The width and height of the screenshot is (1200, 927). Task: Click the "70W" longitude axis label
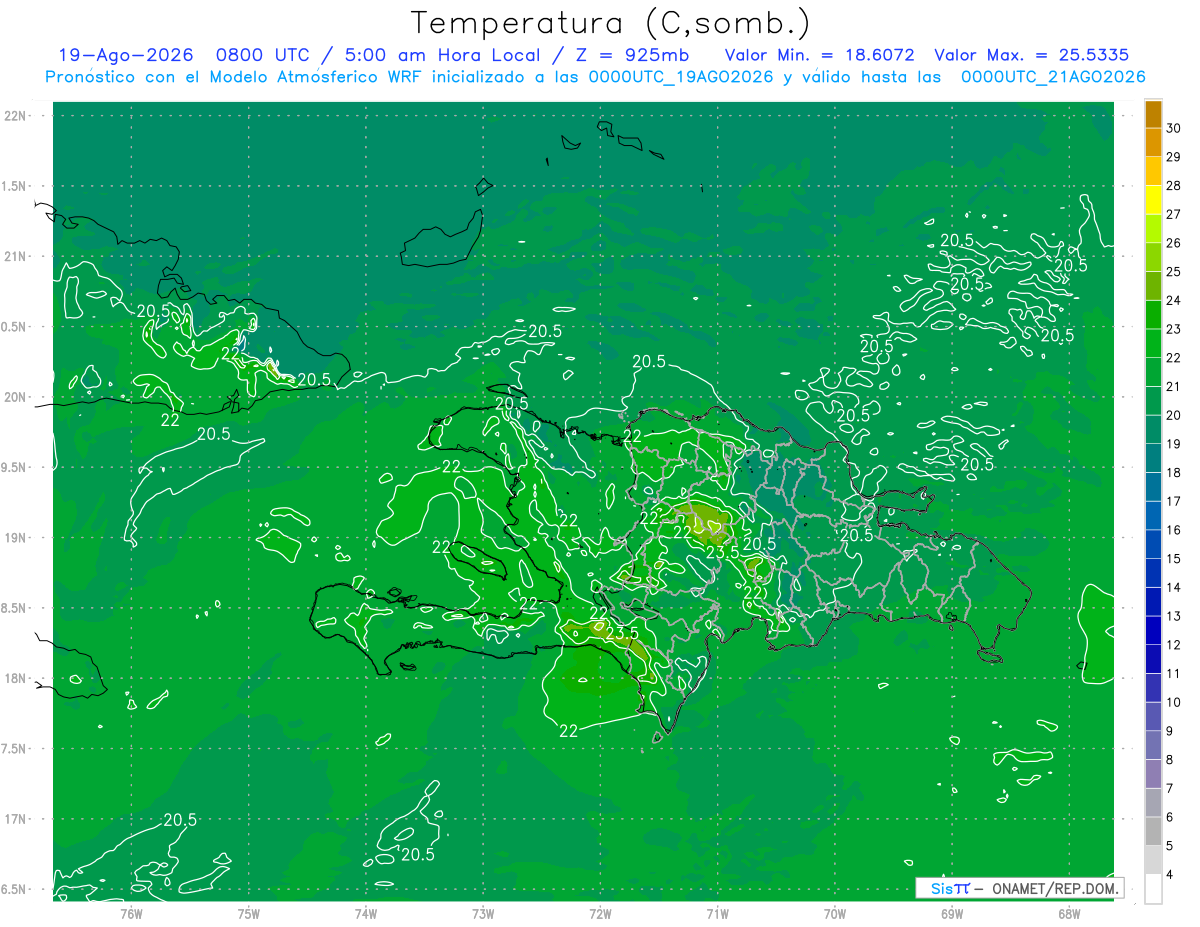834,913
